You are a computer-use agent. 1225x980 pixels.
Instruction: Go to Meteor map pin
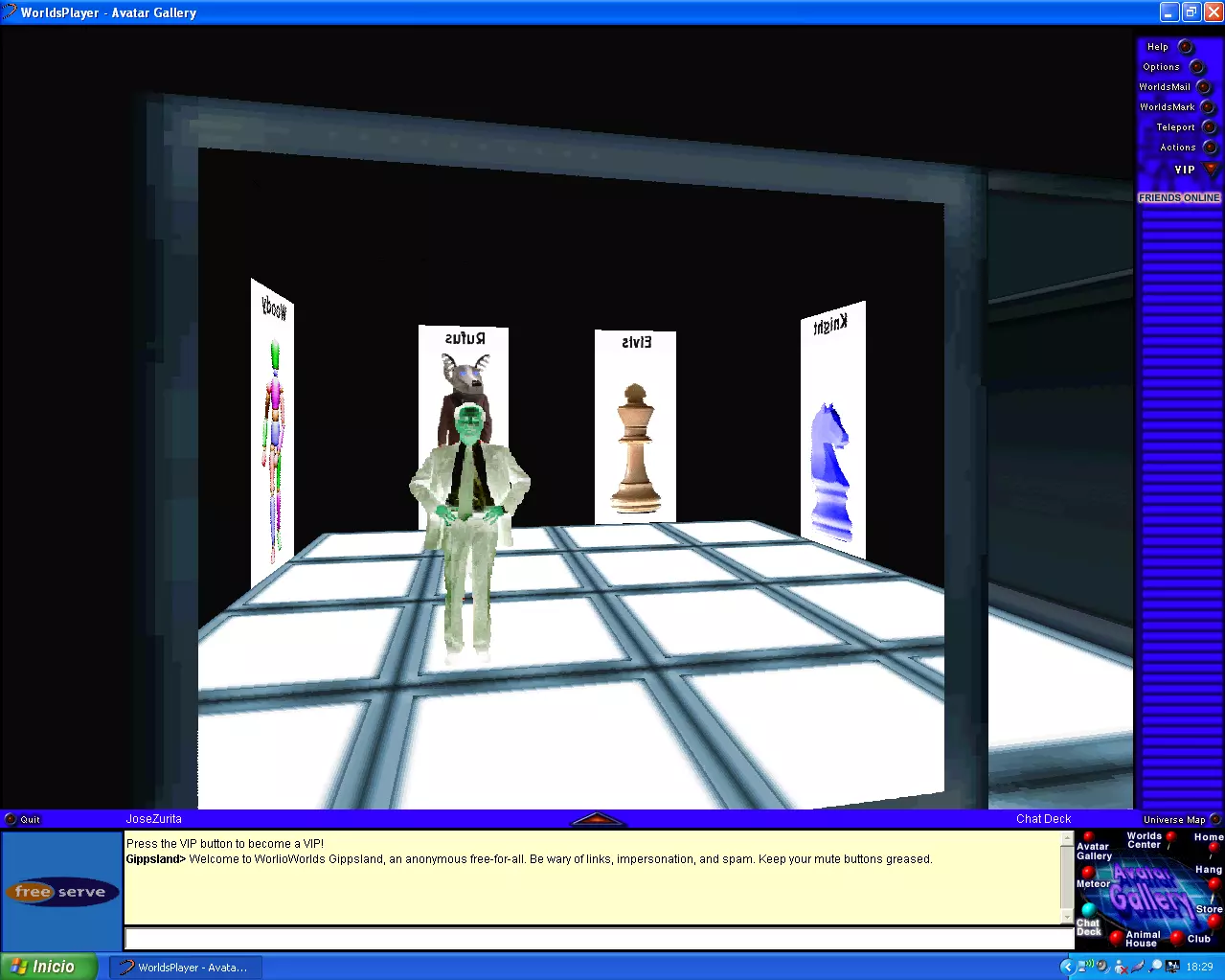1087,873
